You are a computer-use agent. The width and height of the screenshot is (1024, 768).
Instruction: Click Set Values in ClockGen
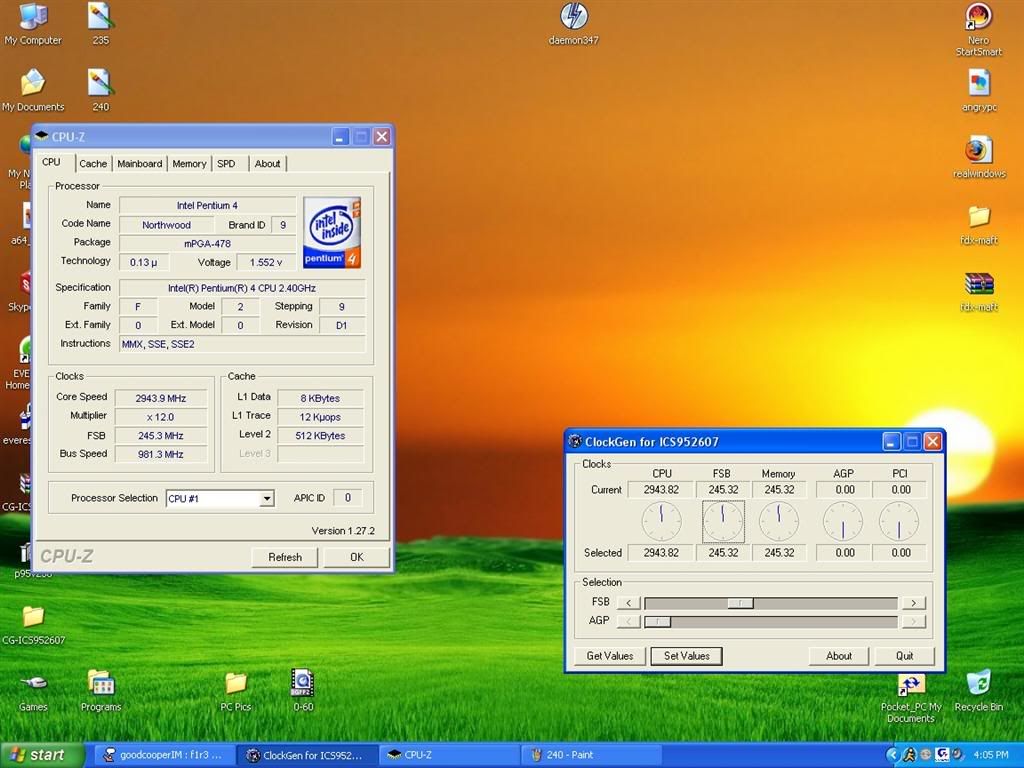point(686,656)
